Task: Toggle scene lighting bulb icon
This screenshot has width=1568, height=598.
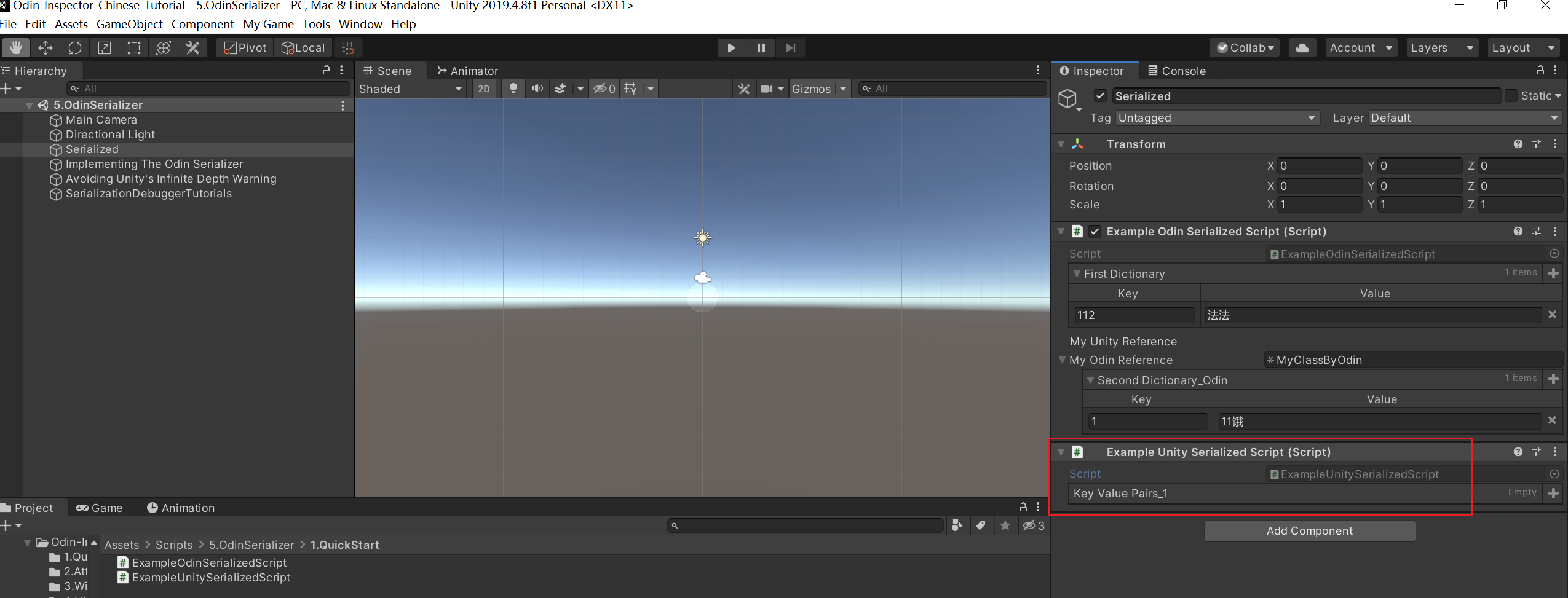Action: tap(513, 89)
